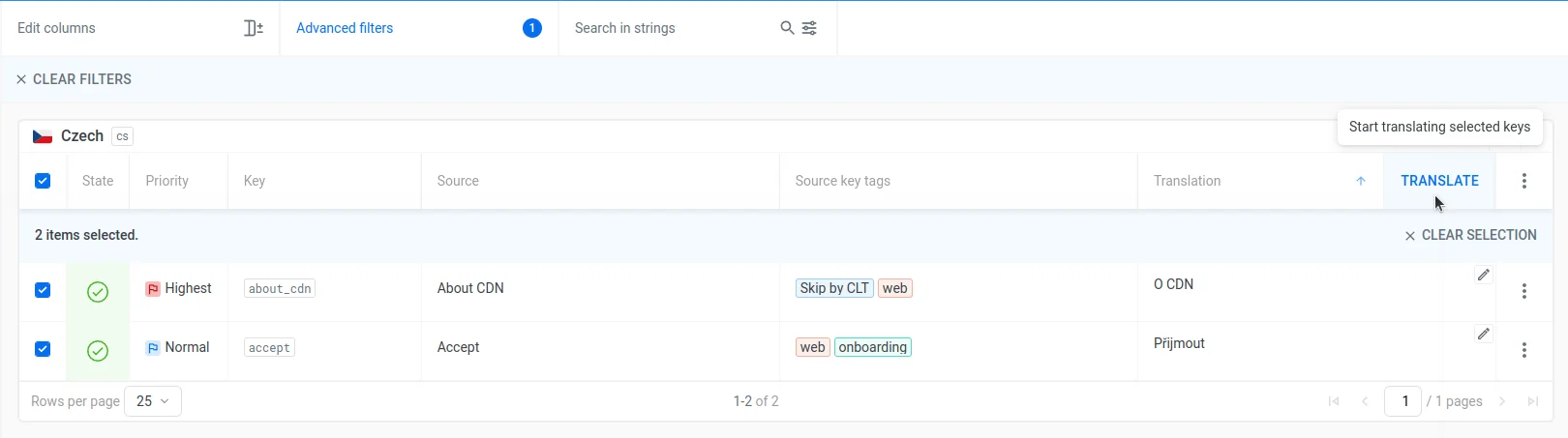Click edit pencil for O CDN translation
Screen dimensions: 1568x438
1483,276
